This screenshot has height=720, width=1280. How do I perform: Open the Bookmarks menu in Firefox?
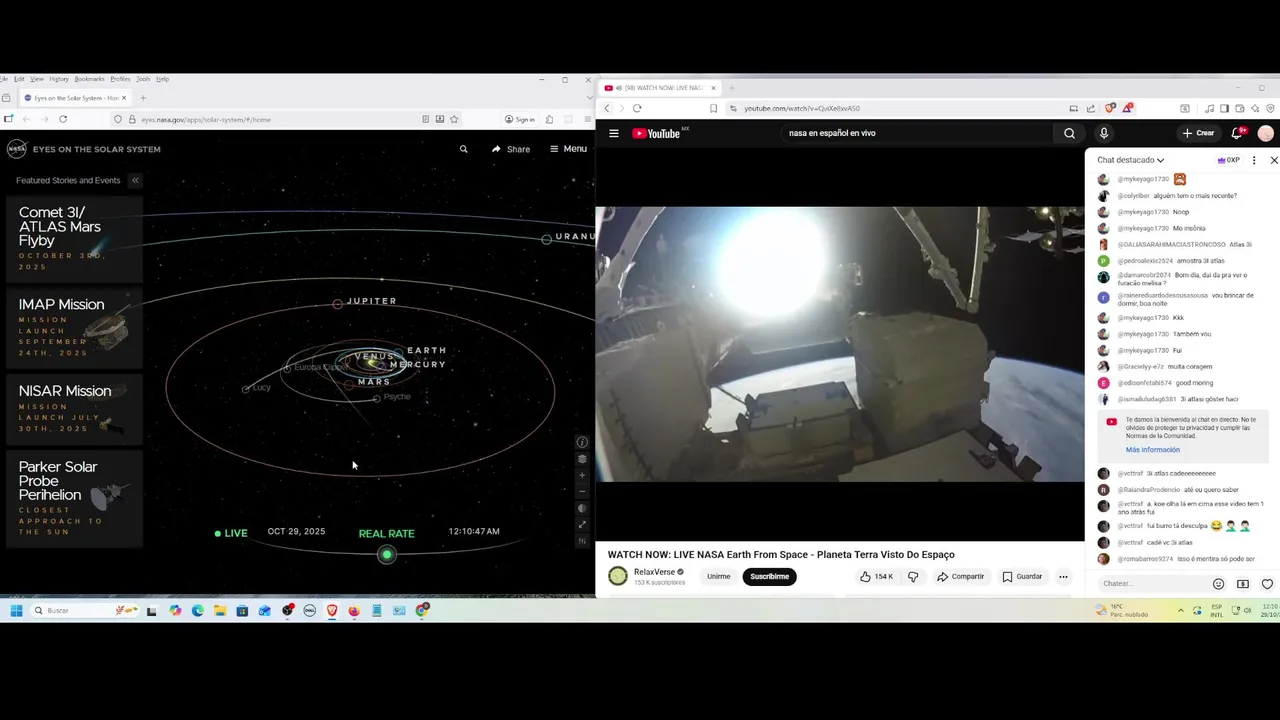pos(89,79)
